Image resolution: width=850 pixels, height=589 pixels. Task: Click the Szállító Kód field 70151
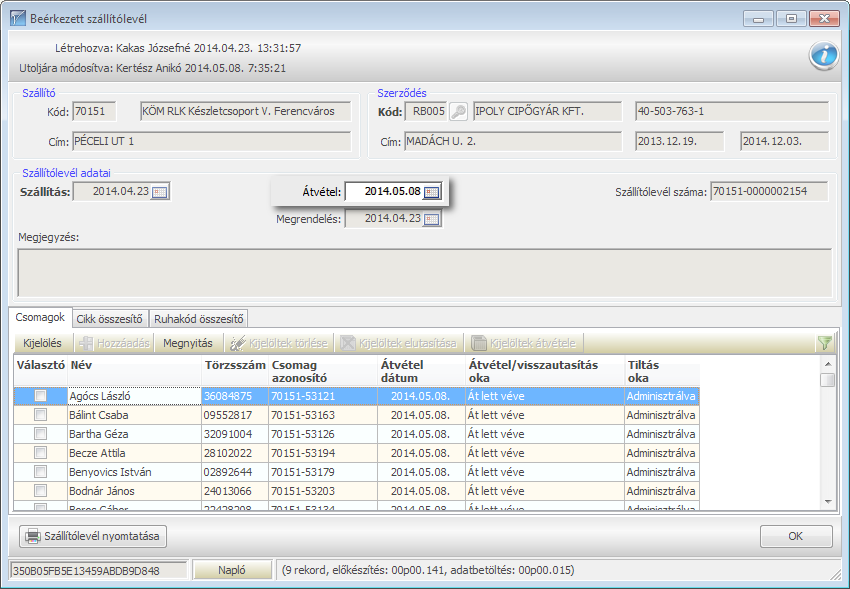(94, 112)
